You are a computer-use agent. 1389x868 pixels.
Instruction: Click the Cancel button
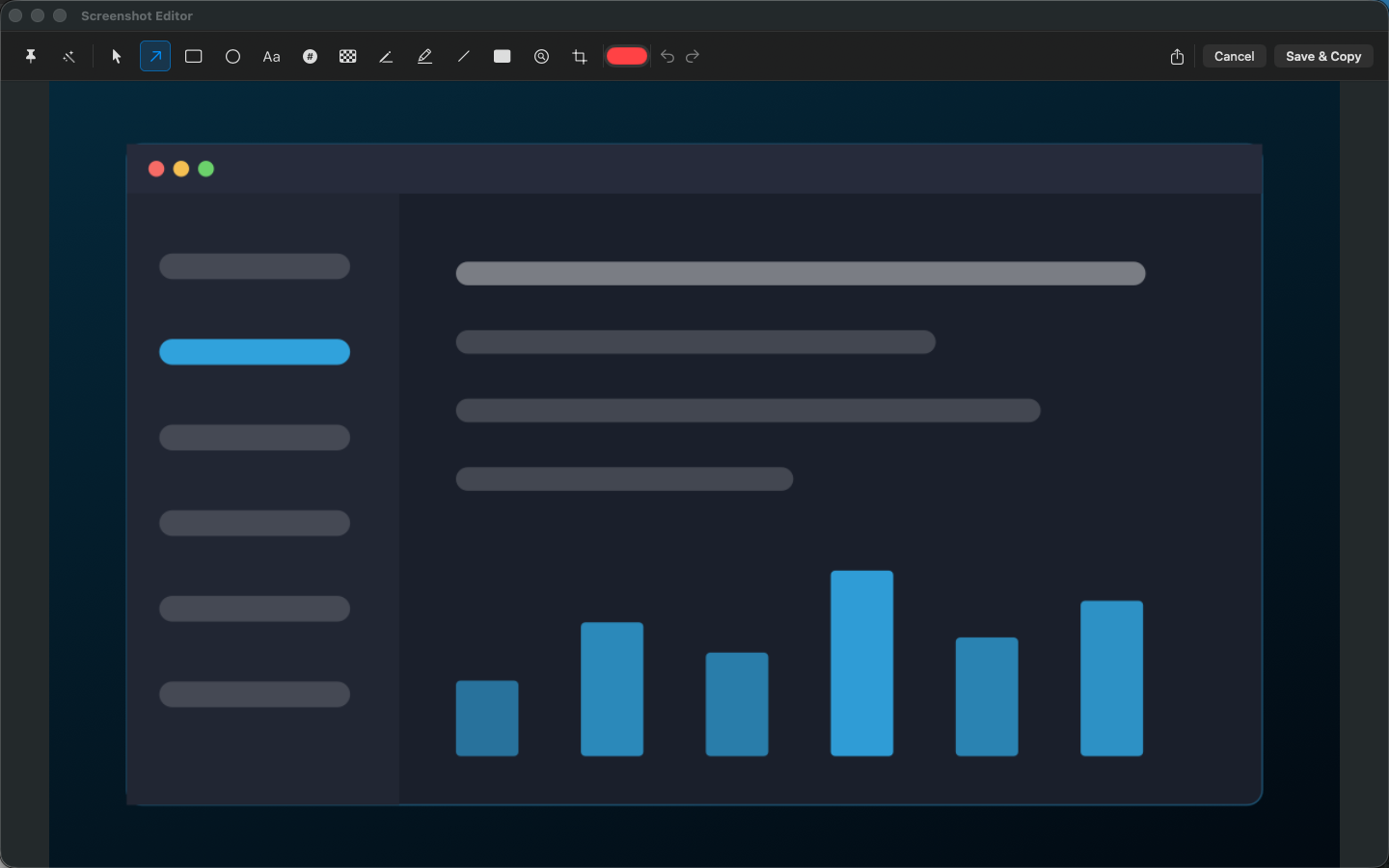1235,56
